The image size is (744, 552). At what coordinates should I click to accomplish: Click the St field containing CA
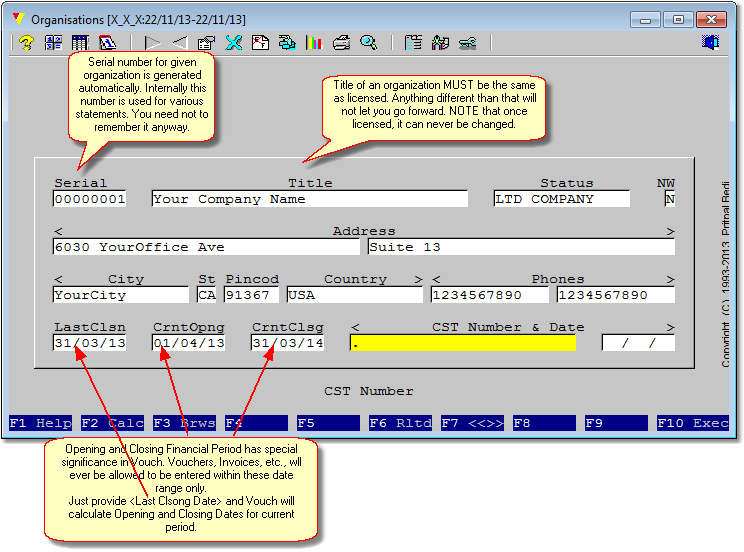(207, 295)
